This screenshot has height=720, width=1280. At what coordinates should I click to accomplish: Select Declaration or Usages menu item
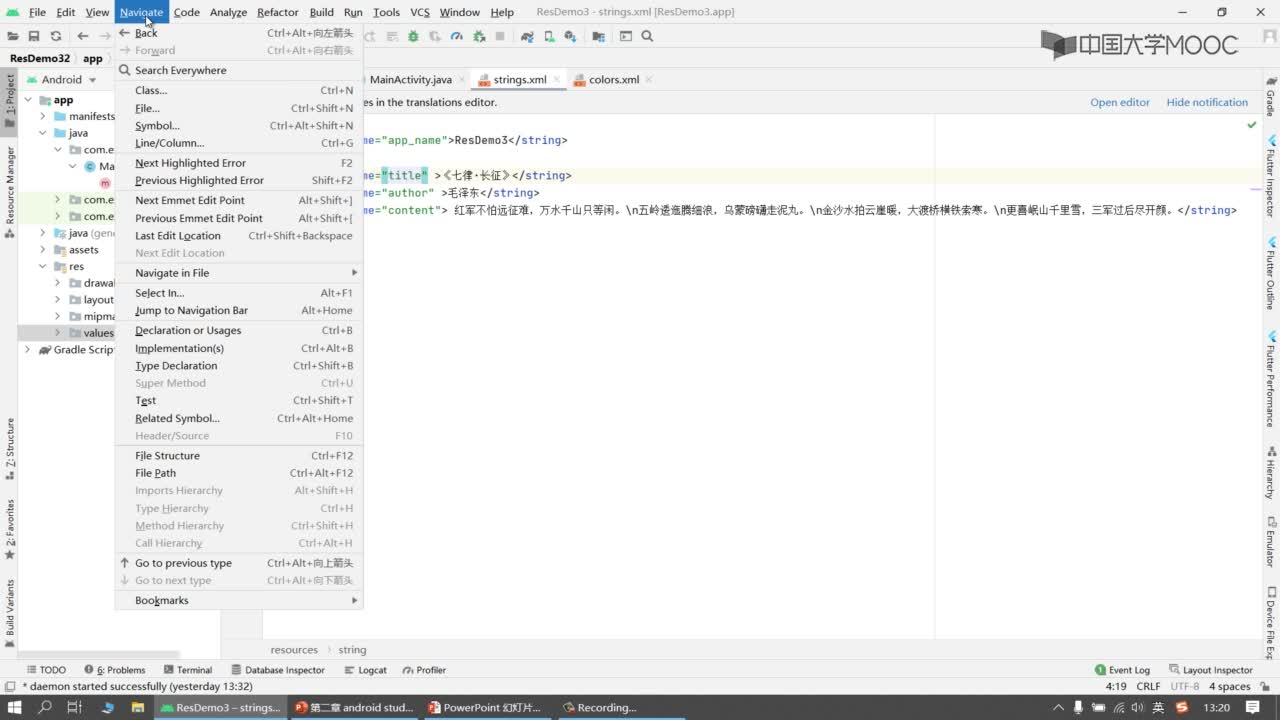pyautogui.click(x=239, y=330)
